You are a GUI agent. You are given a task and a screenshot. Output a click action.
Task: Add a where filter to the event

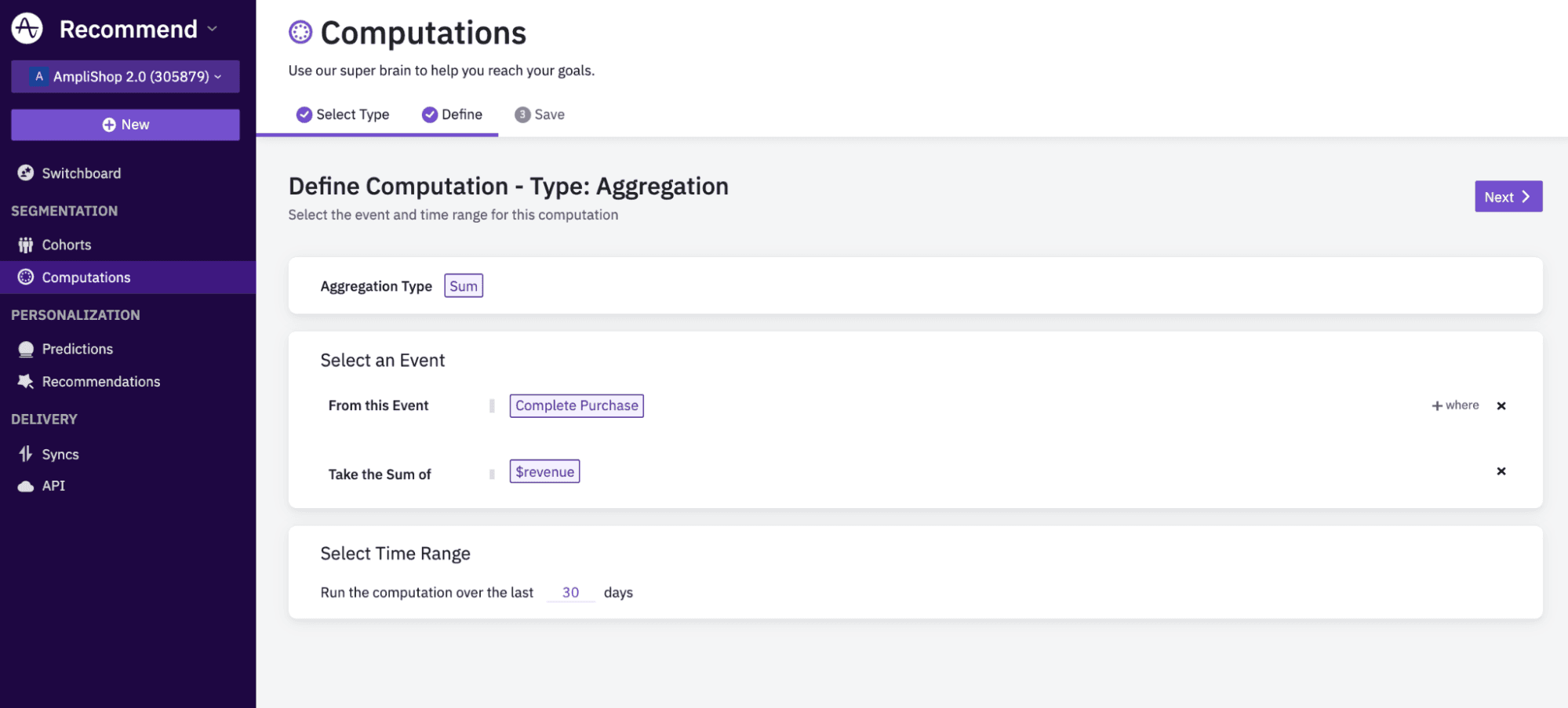pos(1455,405)
